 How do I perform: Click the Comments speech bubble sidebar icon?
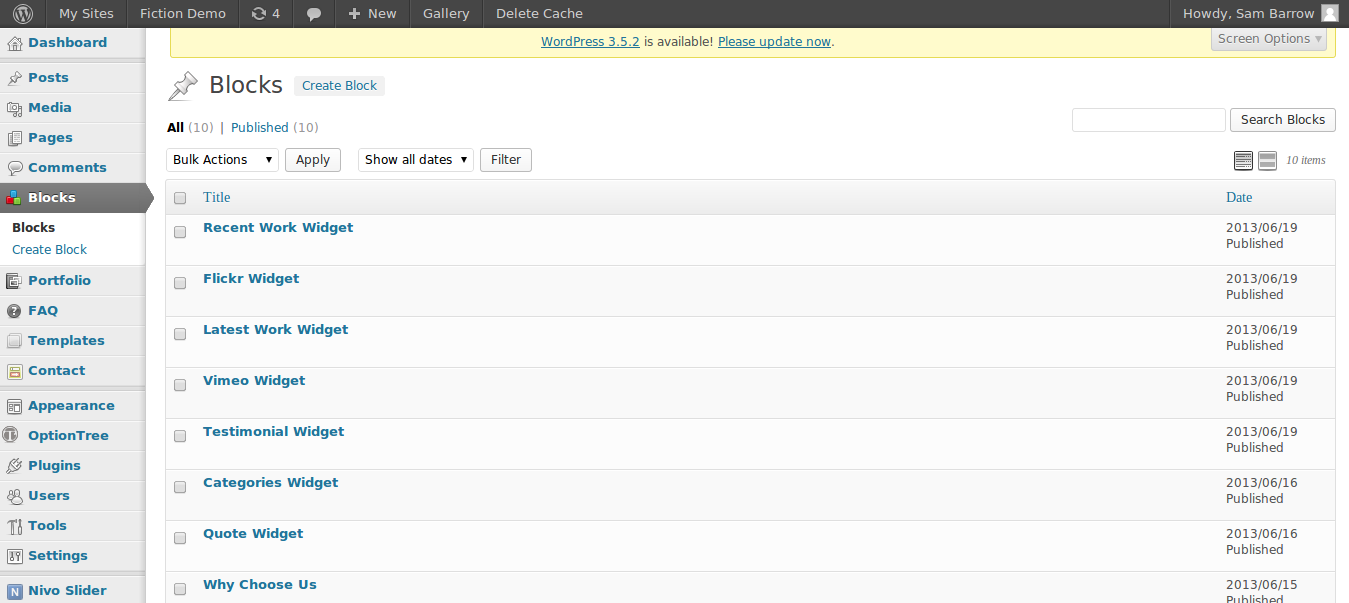pyautogui.click(x=14, y=168)
